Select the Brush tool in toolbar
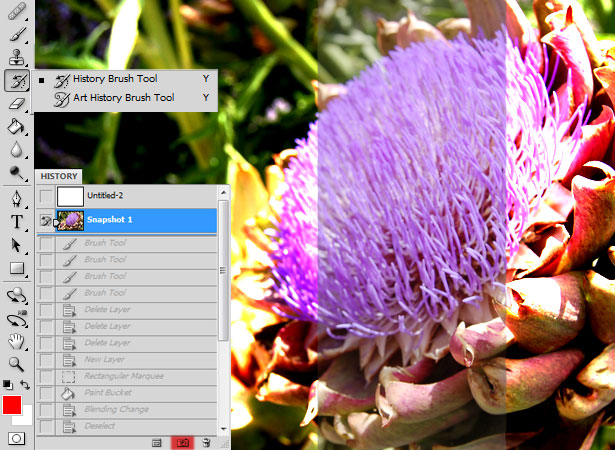 [x=16, y=35]
